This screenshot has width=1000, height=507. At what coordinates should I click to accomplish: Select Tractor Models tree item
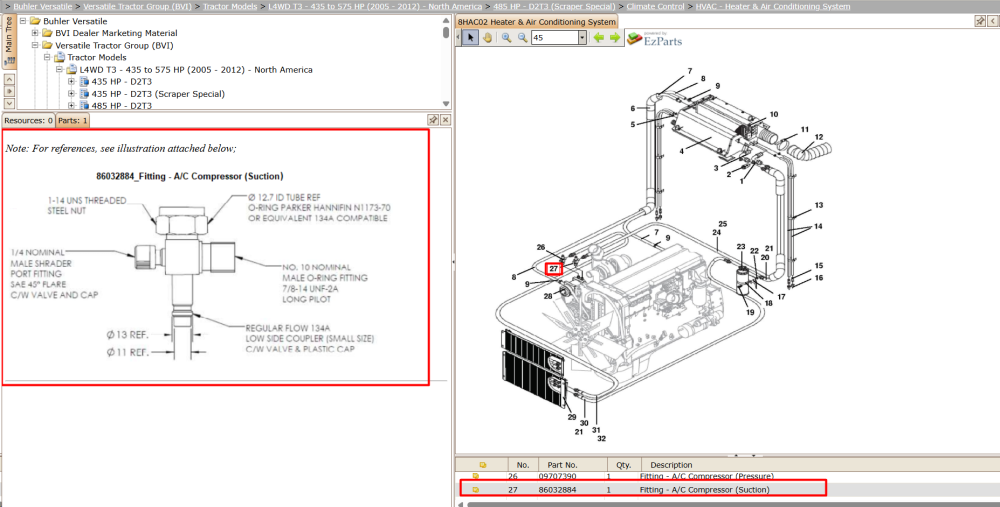[x=97, y=57]
